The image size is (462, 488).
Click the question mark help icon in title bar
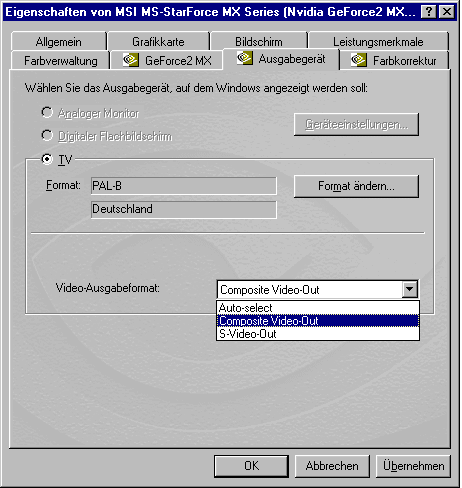coord(429,12)
